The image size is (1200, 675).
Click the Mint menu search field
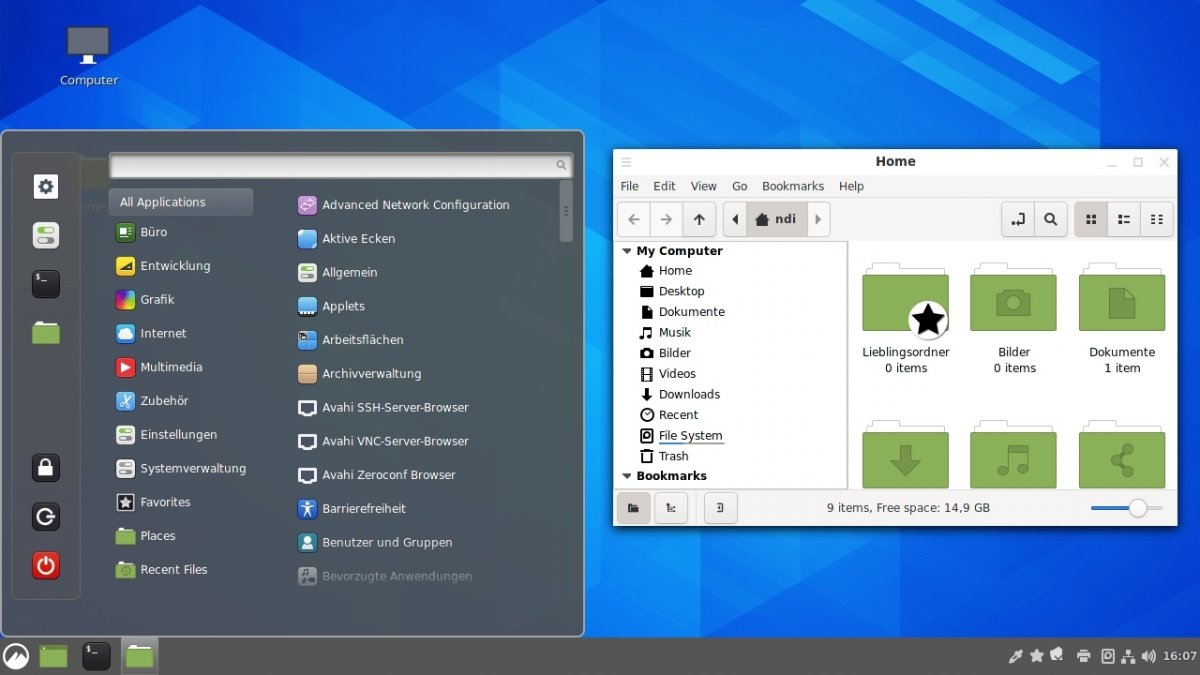point(340,163)
